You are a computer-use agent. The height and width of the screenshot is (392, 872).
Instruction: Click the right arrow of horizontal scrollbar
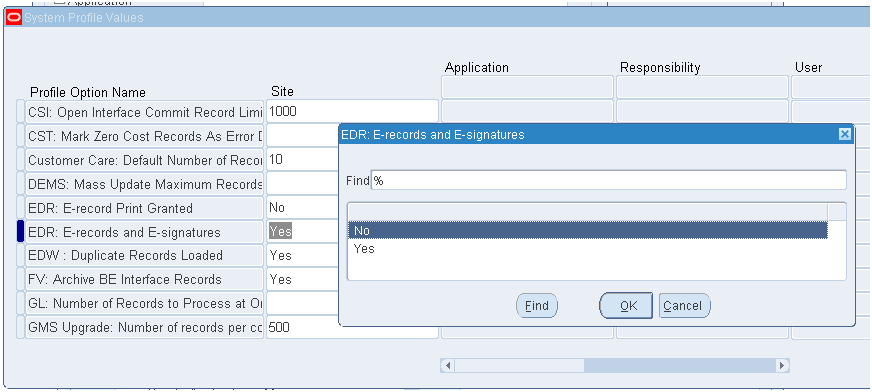(x=782, y=365)
